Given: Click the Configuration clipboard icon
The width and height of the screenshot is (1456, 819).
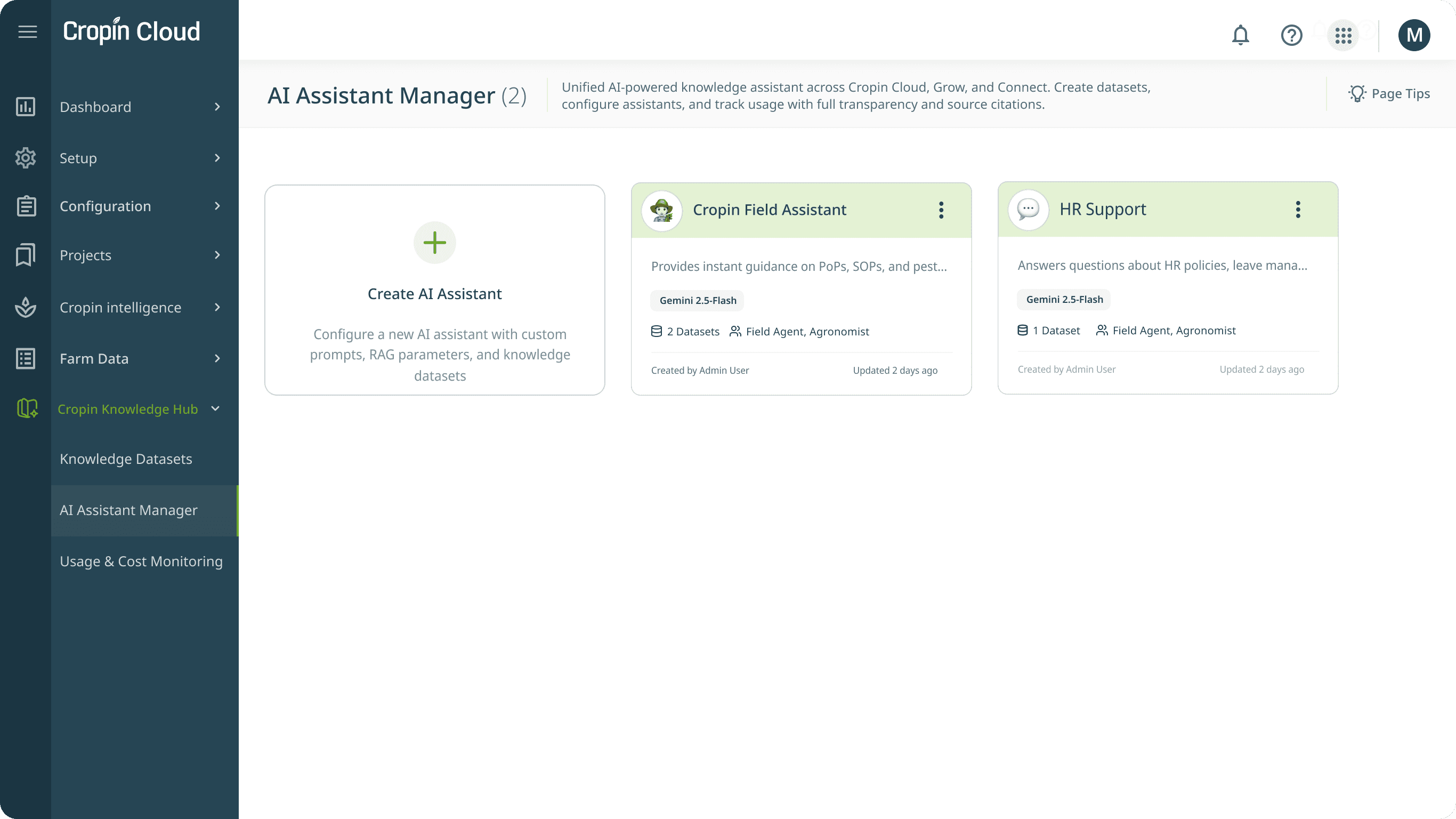Looking at the screenshot, I should coord(26,206).
